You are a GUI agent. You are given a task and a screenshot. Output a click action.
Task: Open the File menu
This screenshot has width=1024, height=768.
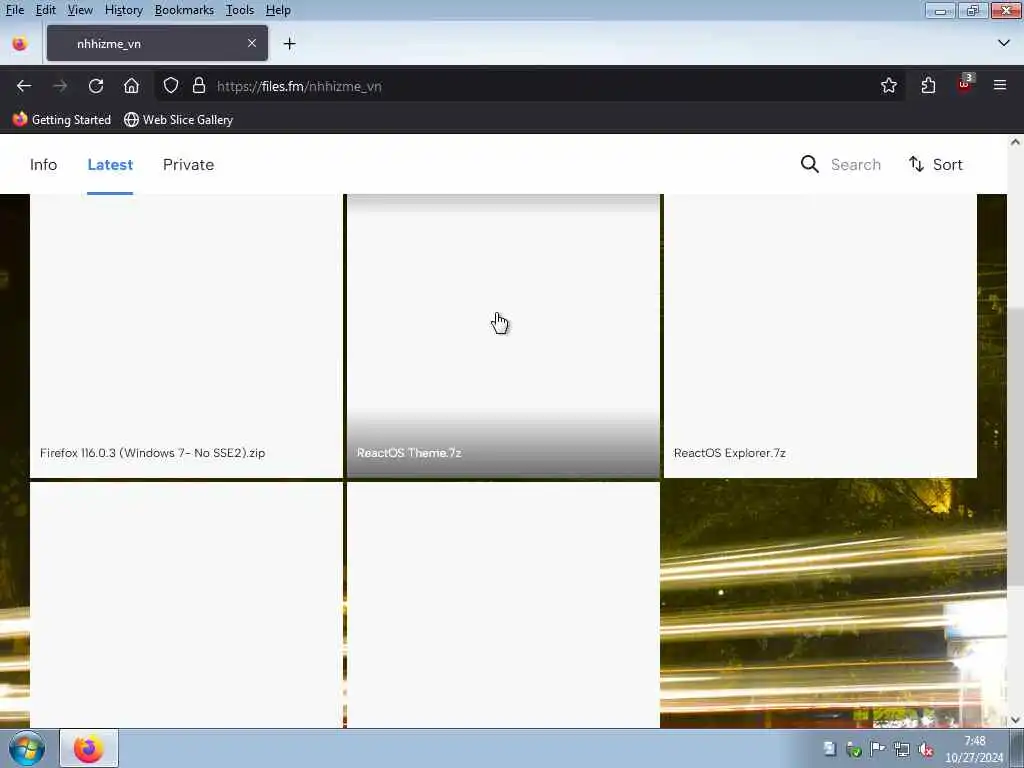coord(14,10)
